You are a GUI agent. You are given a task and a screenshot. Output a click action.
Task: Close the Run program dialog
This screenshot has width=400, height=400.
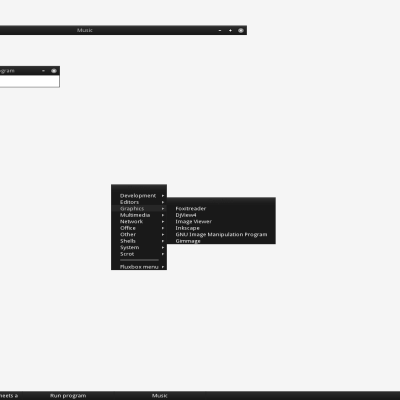54,71
